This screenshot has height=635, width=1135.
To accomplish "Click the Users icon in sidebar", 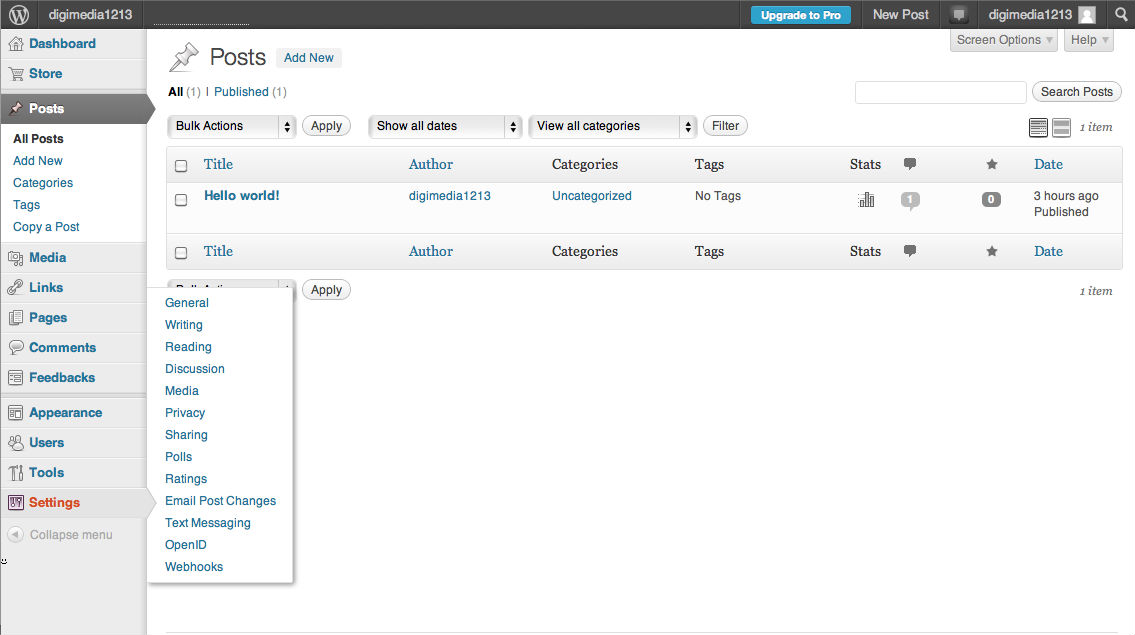I will 16,442.
